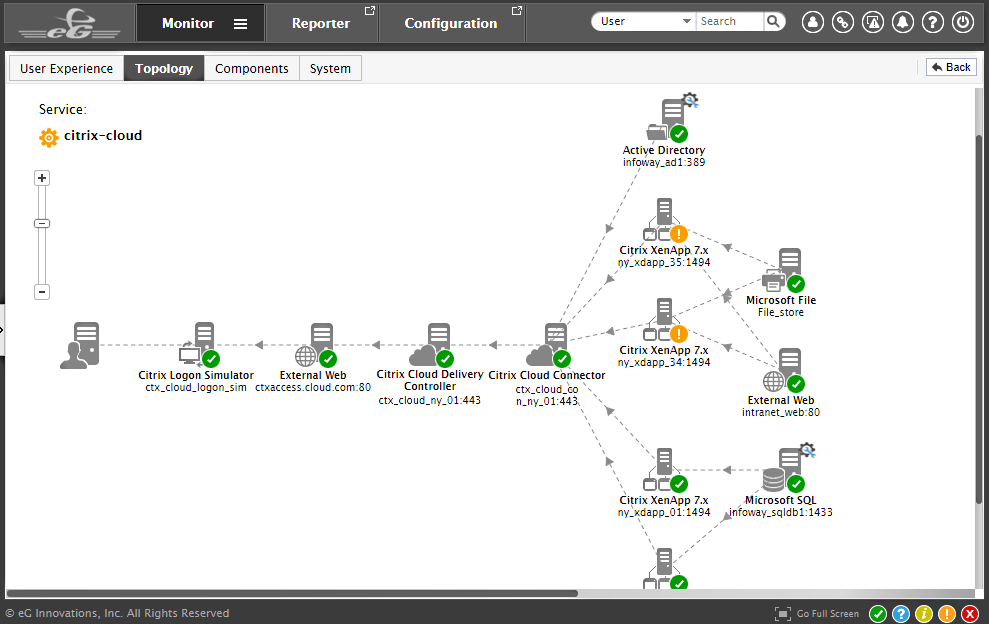This screenshot has height=624, width=989.
Task: Open the help question mark icon
Action: tap(933, 22)
